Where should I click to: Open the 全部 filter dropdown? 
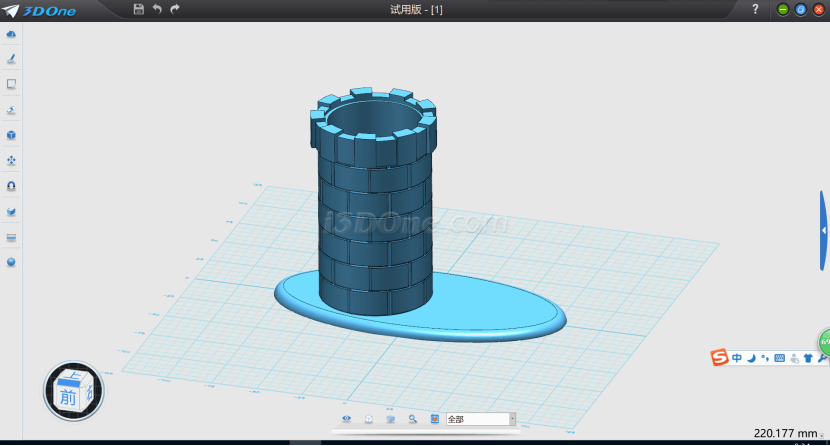pyautogui.click(x=512, y=419)
